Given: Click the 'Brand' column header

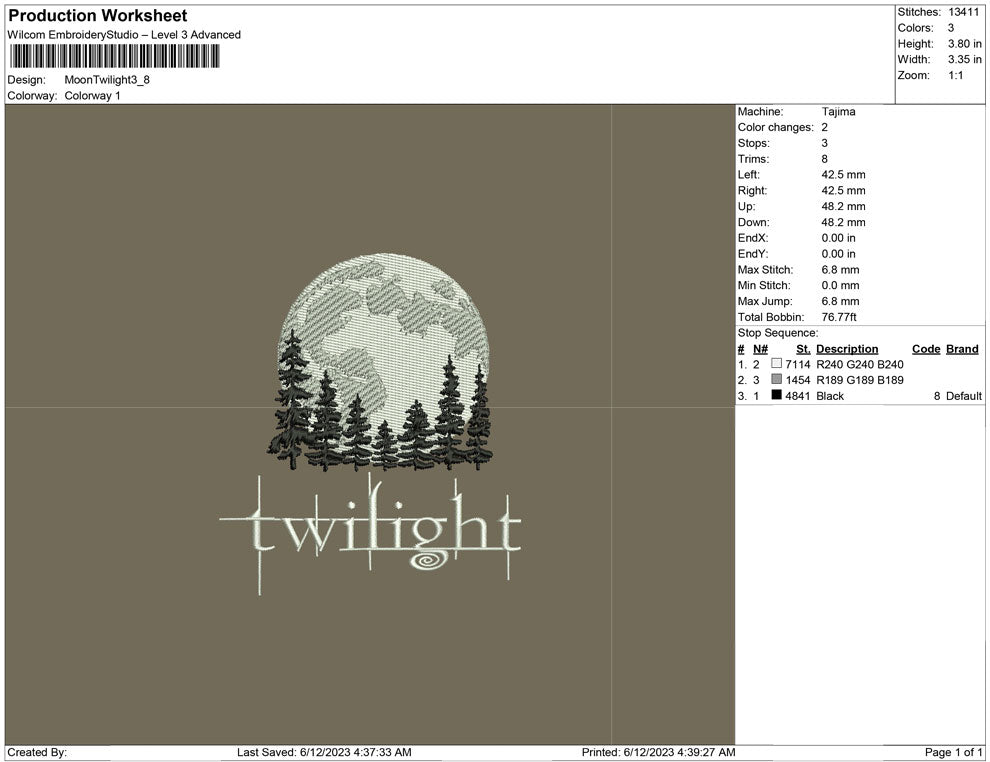Looking at the screenshot, I should pos(962,348).
